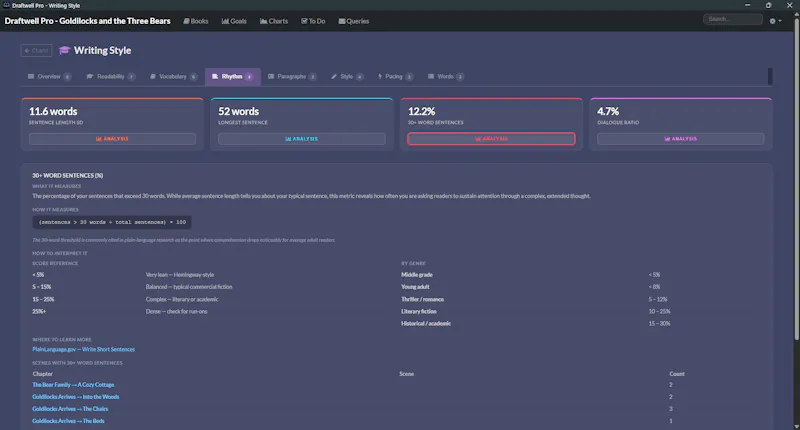Go back using the Charts button
Screen dimensions: 800x430
pos(36,50)
